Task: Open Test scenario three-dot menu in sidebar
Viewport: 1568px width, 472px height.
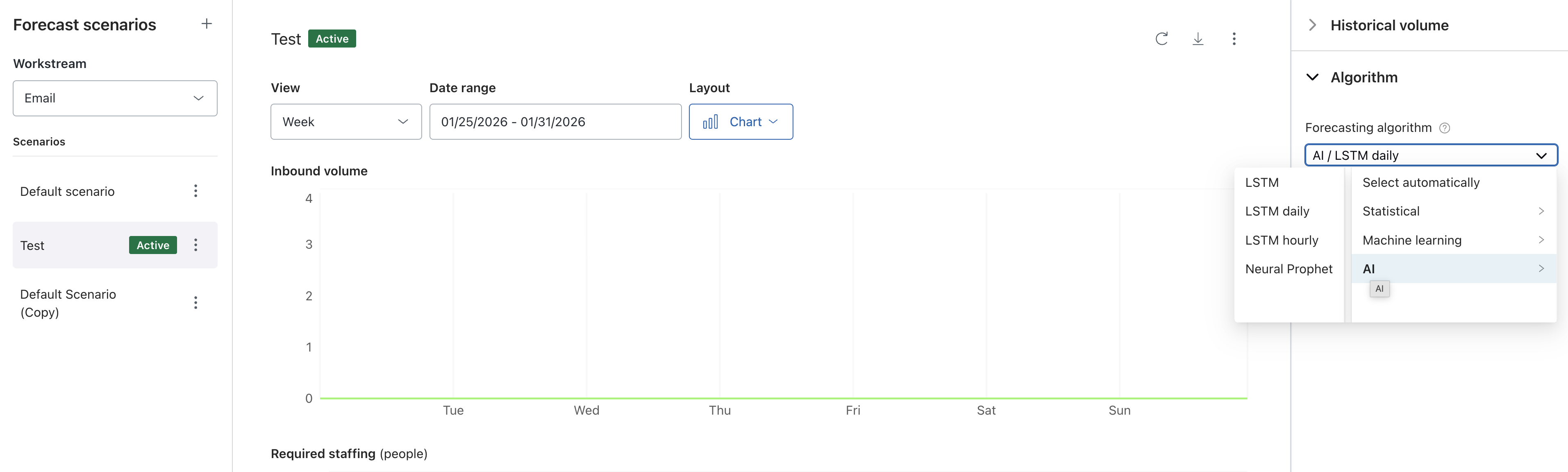Action: pos(195,245)
